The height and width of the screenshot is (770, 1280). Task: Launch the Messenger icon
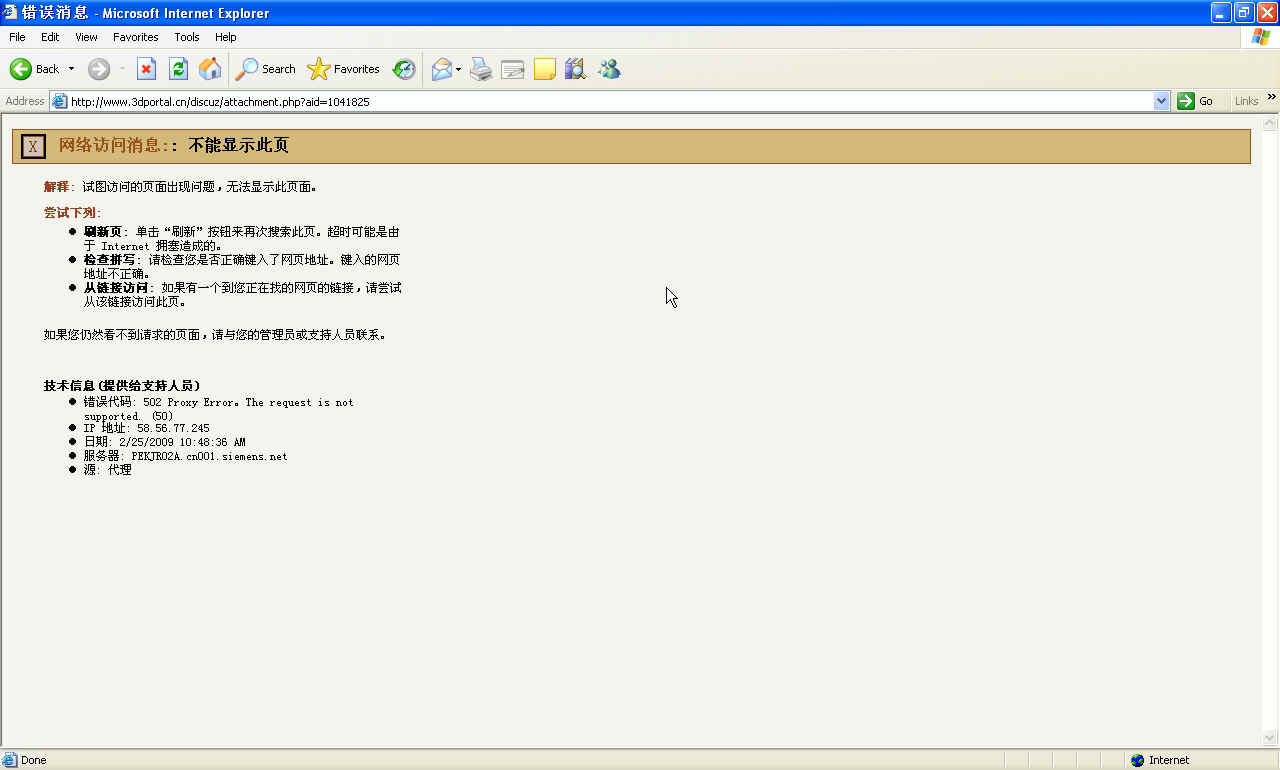coord(609,69)
